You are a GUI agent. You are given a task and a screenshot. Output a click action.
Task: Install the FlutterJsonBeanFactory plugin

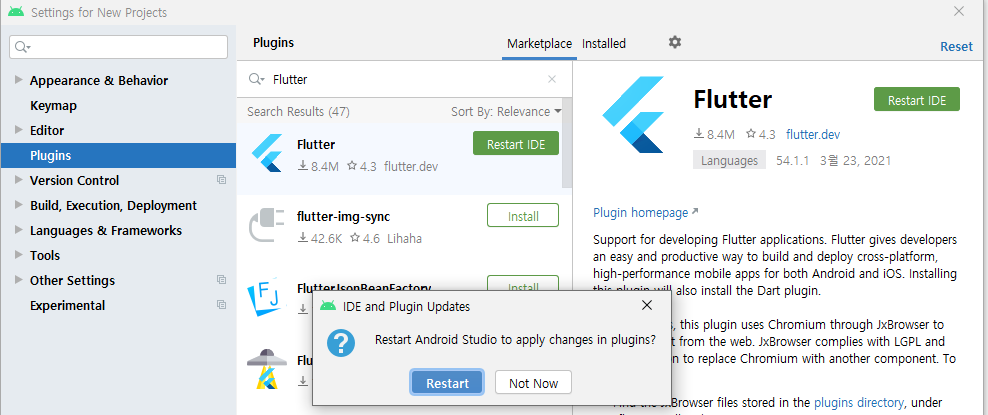pyautogui.click(x=523, y=285)
